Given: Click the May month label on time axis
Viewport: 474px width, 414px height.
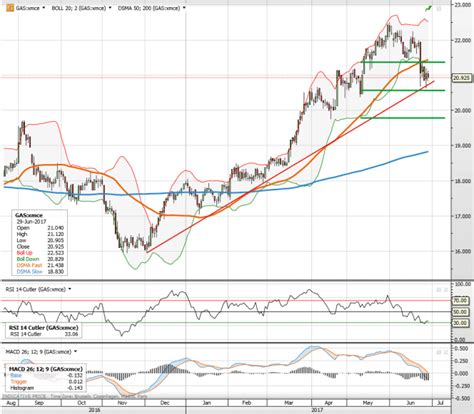Looking at the screenshot, I should tap(368, 403).
